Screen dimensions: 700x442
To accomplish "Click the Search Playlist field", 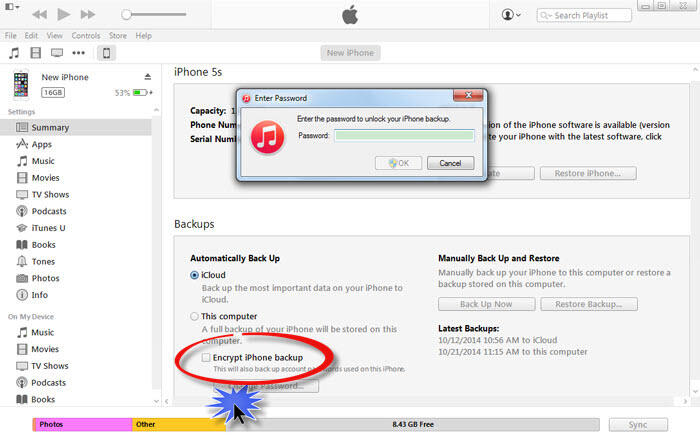I will coord(584,15).
